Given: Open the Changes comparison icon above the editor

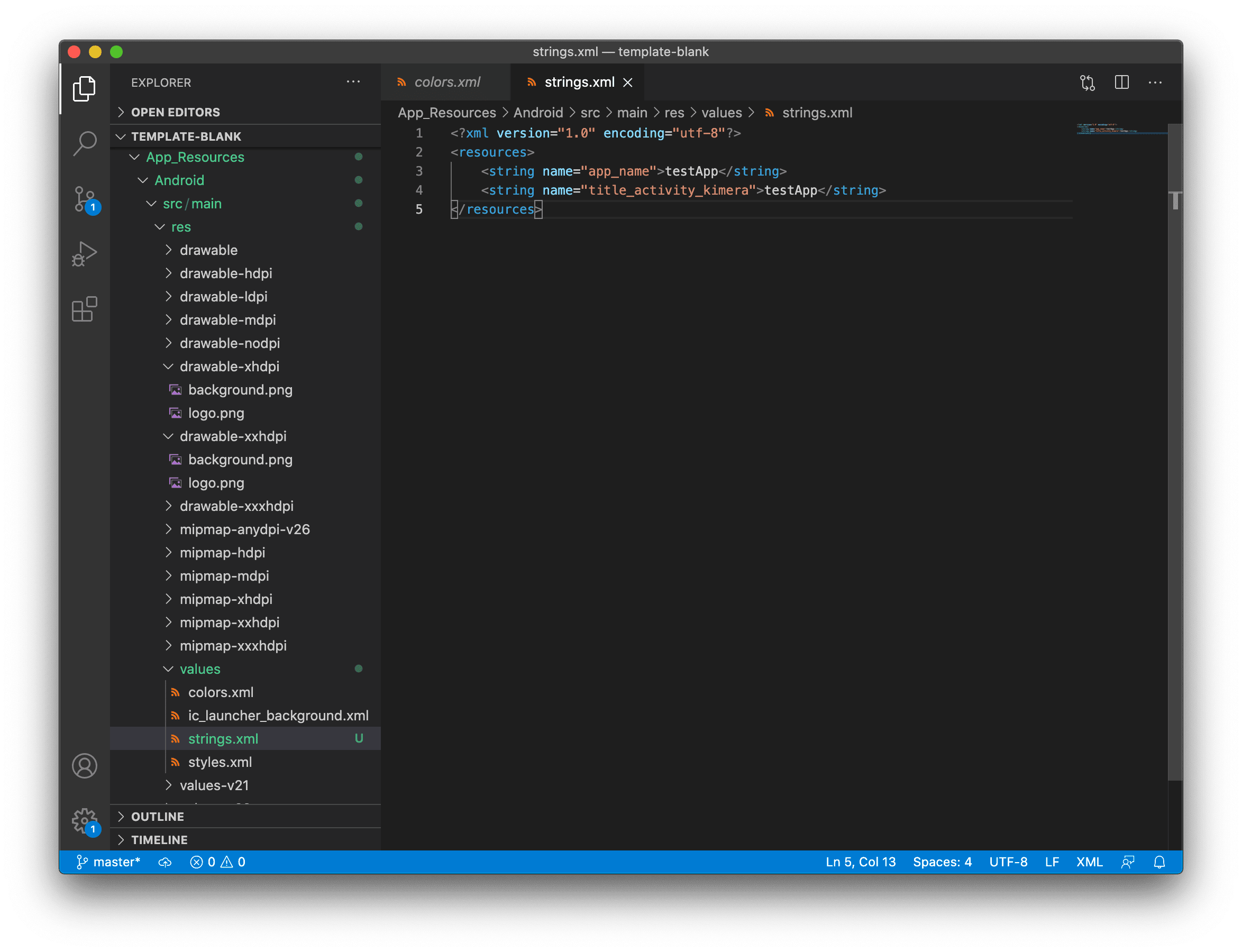Looking at the screenshot, I should tap(1088, 82).
